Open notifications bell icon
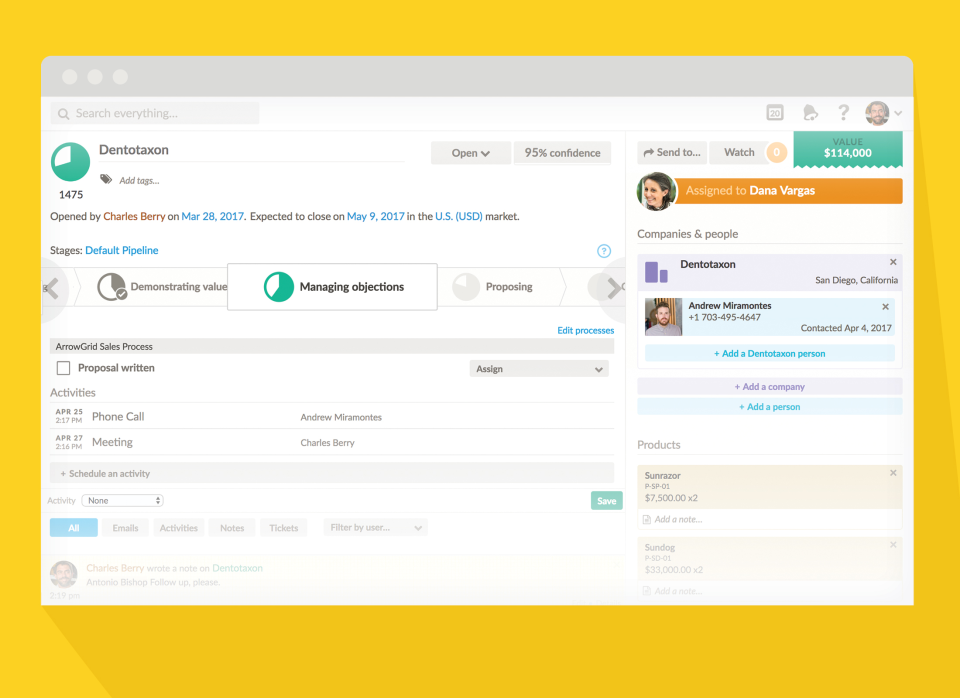 [810, 113]
